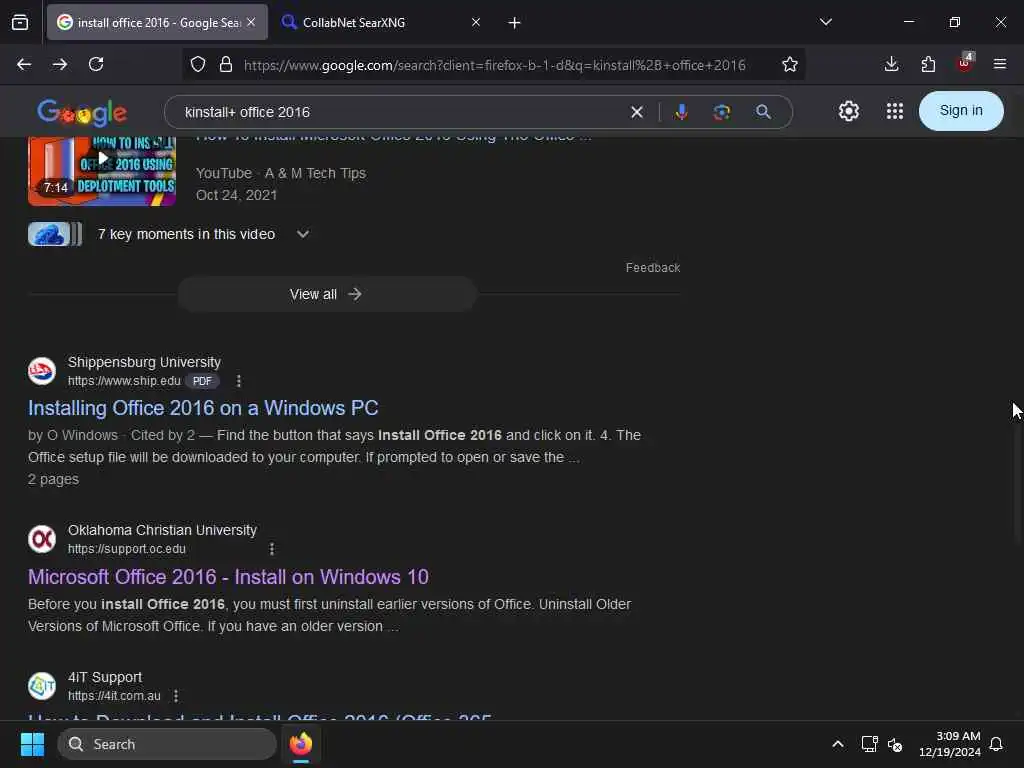Clear the Google search box text
The image size is (1024, 768).
[x=637, y=112]
